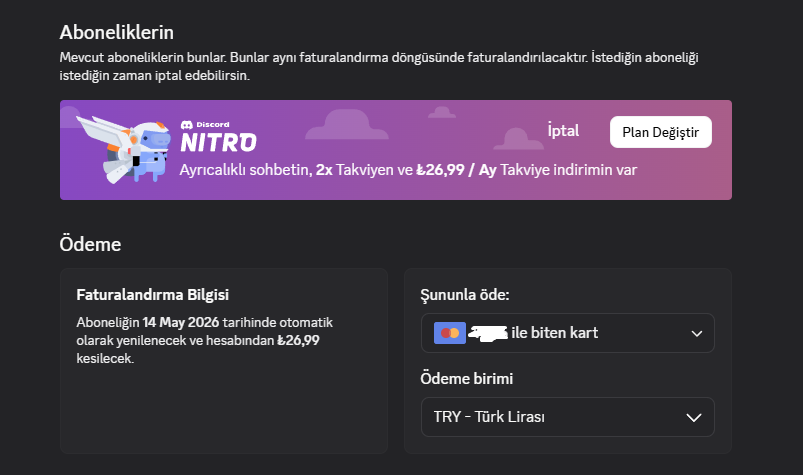This screenshot has height=475, width=803.
Task: Click the small cloud left of İptal
Action: coord(517,139)
